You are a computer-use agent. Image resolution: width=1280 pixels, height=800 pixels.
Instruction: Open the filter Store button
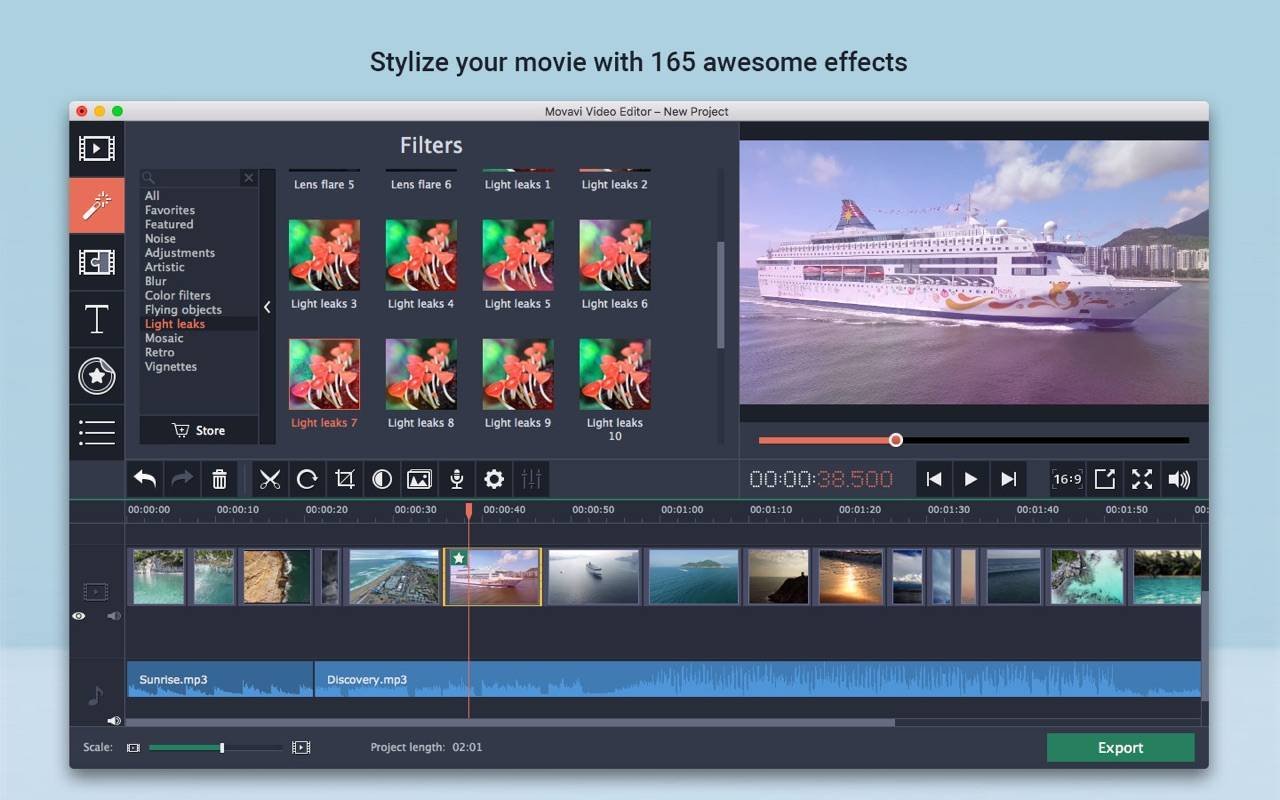coord(199,430)
